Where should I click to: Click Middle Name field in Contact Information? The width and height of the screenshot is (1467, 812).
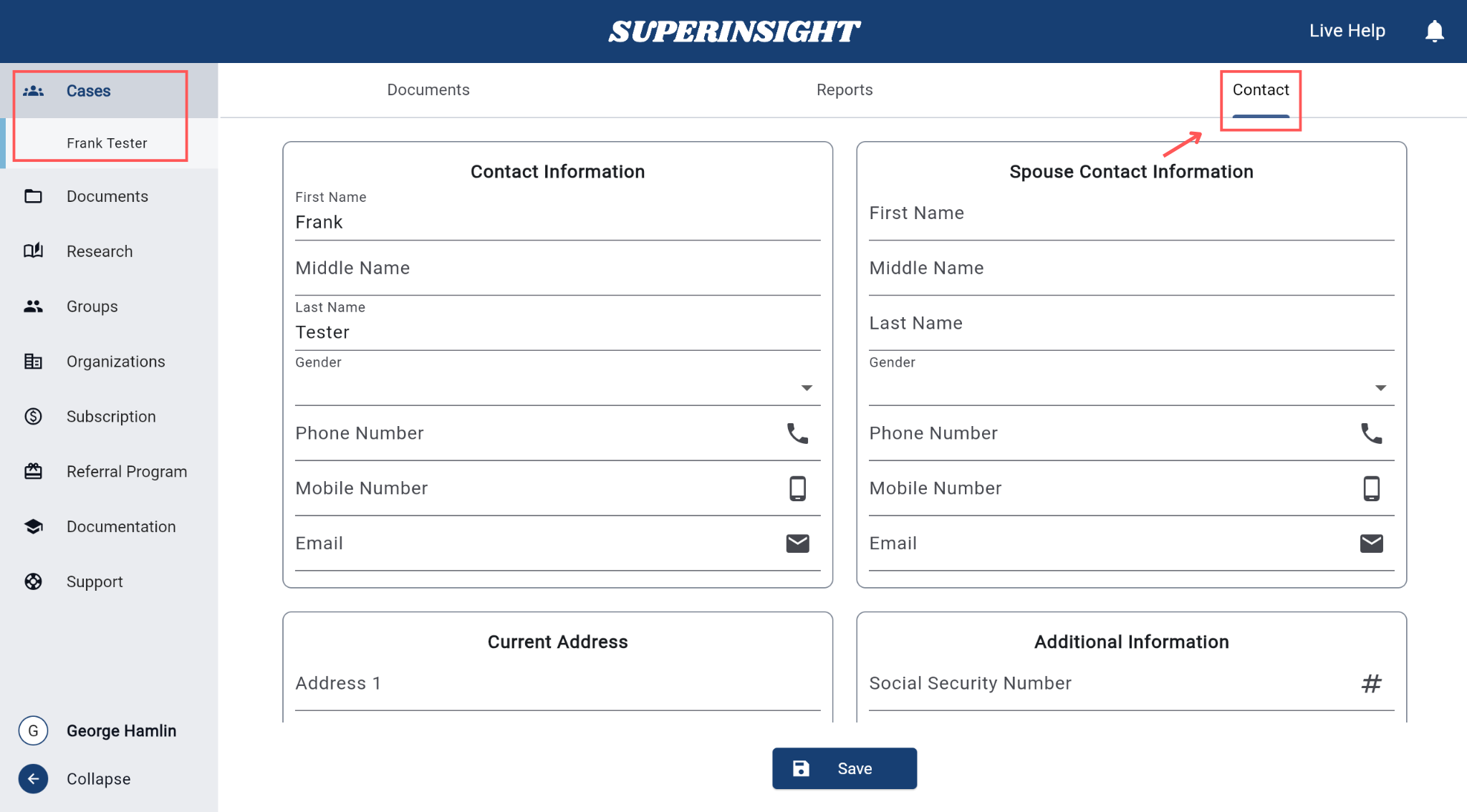pos(557,269)
